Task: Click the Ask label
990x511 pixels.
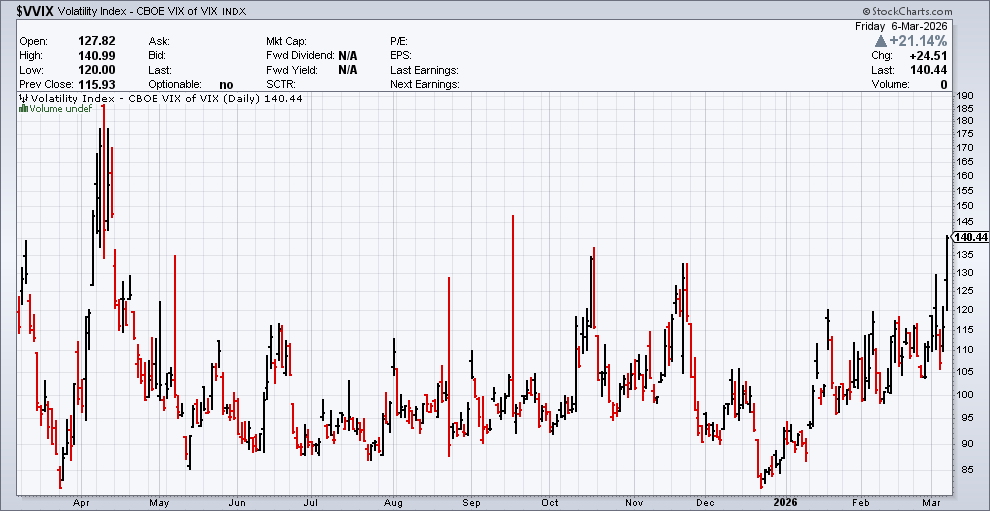Action: pos(159,41)
